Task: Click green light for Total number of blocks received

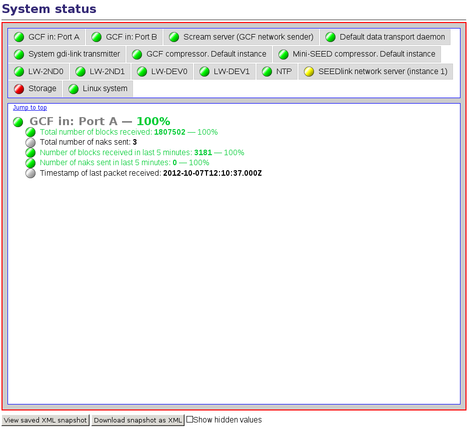Action: [x=30, y=132]
